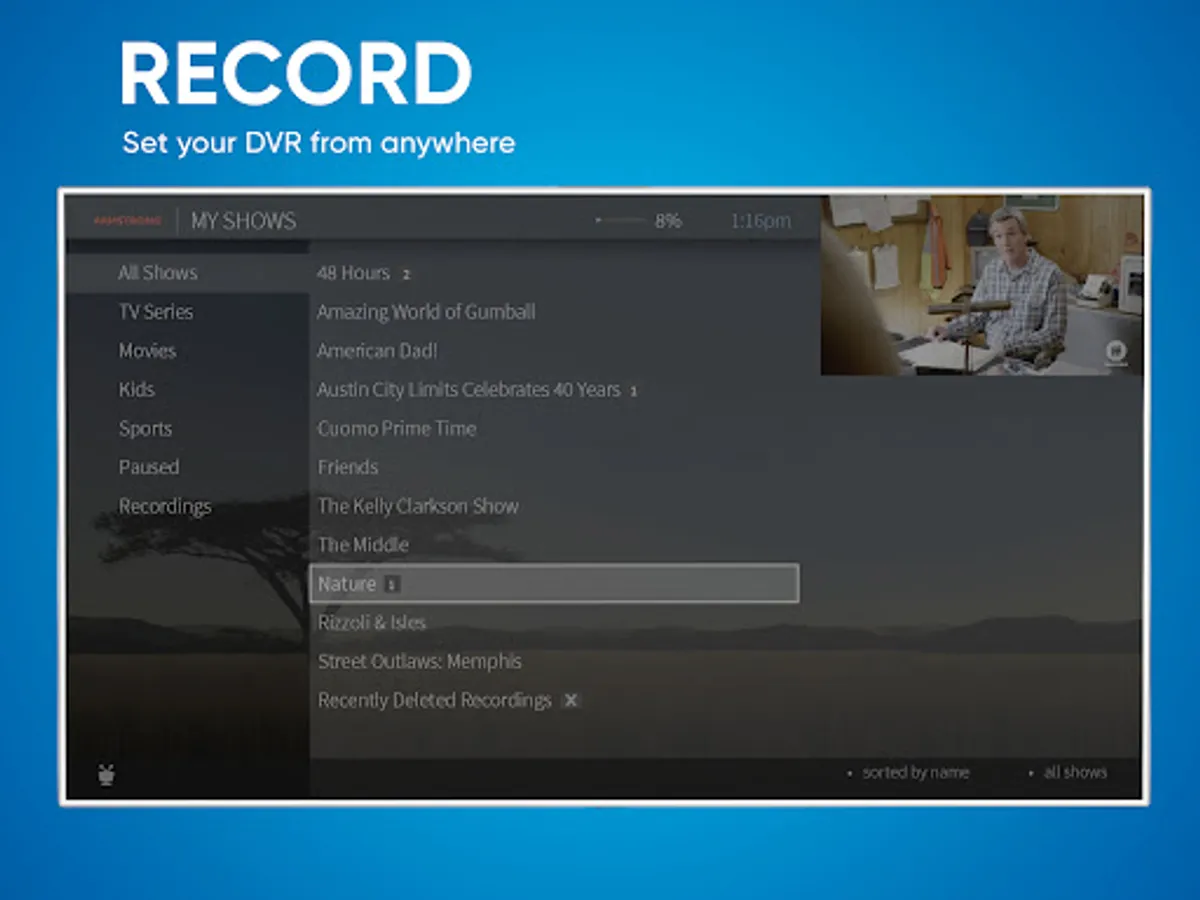Open the live TV preview thumbnail
Screen dimensions: 1200x900
pos(981,285)
